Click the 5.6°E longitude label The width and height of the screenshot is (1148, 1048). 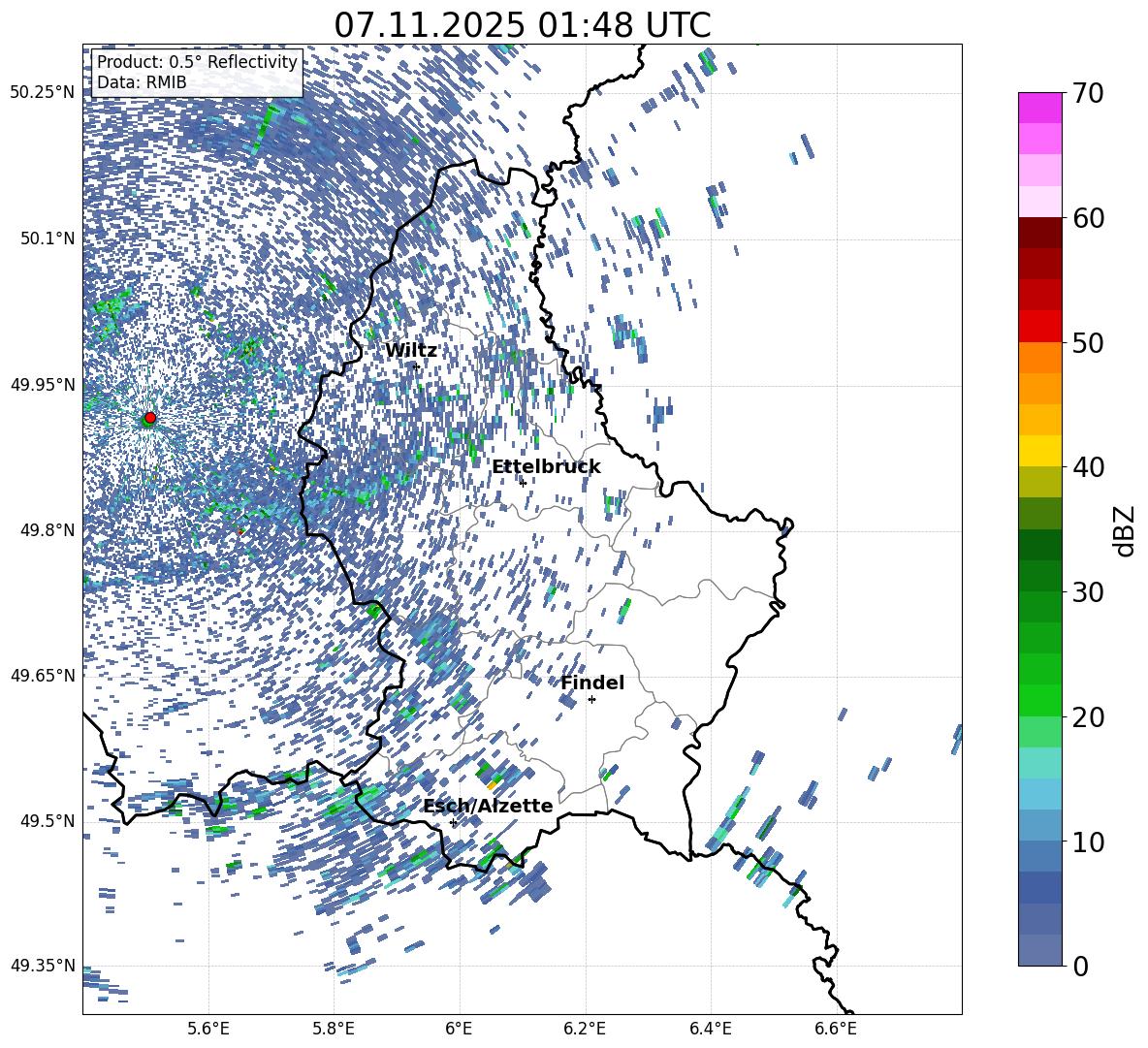[208, 1029]
